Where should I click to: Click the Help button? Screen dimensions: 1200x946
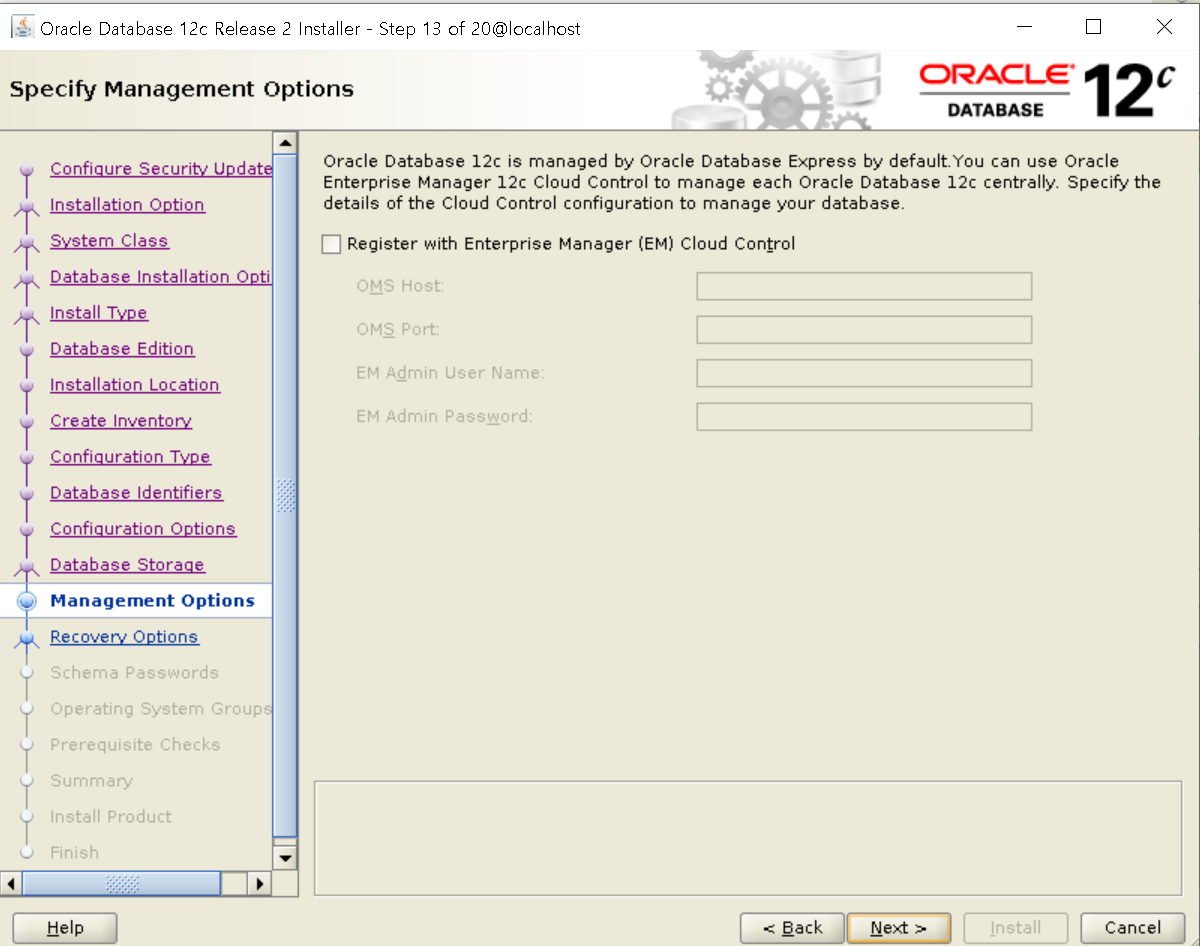tap(65, 928)
